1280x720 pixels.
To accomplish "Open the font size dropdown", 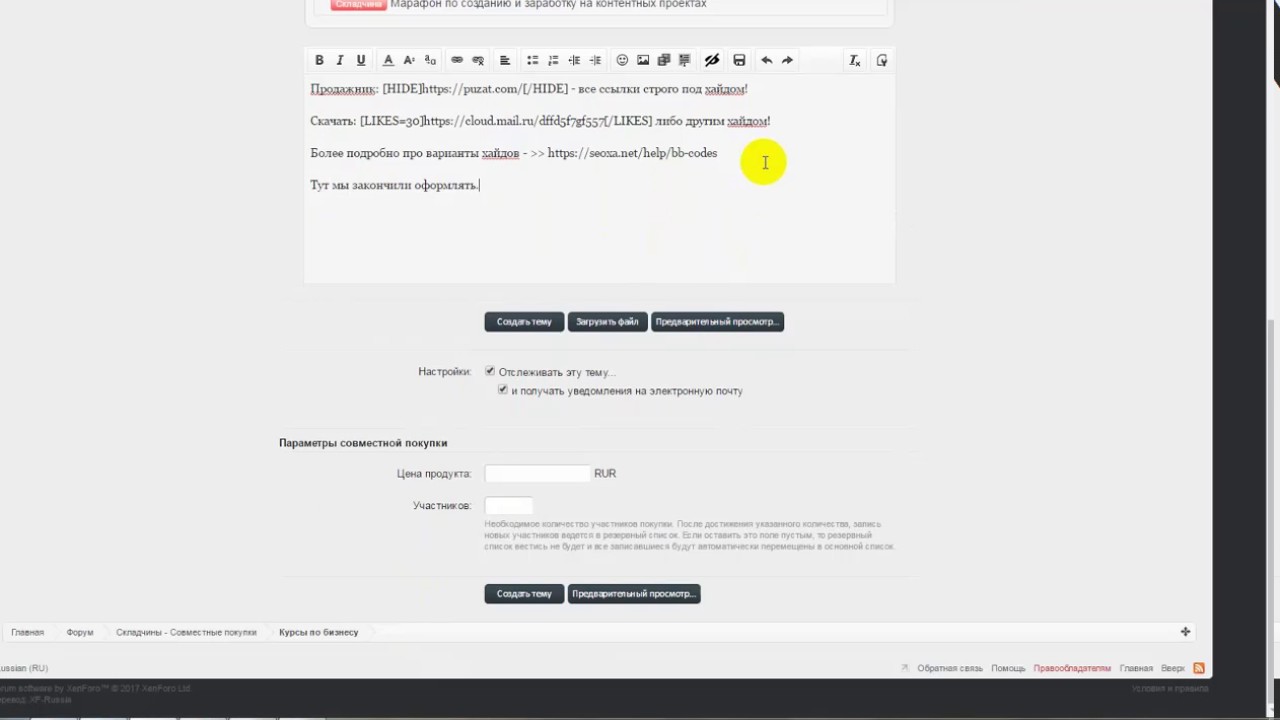I will (409, 61).
